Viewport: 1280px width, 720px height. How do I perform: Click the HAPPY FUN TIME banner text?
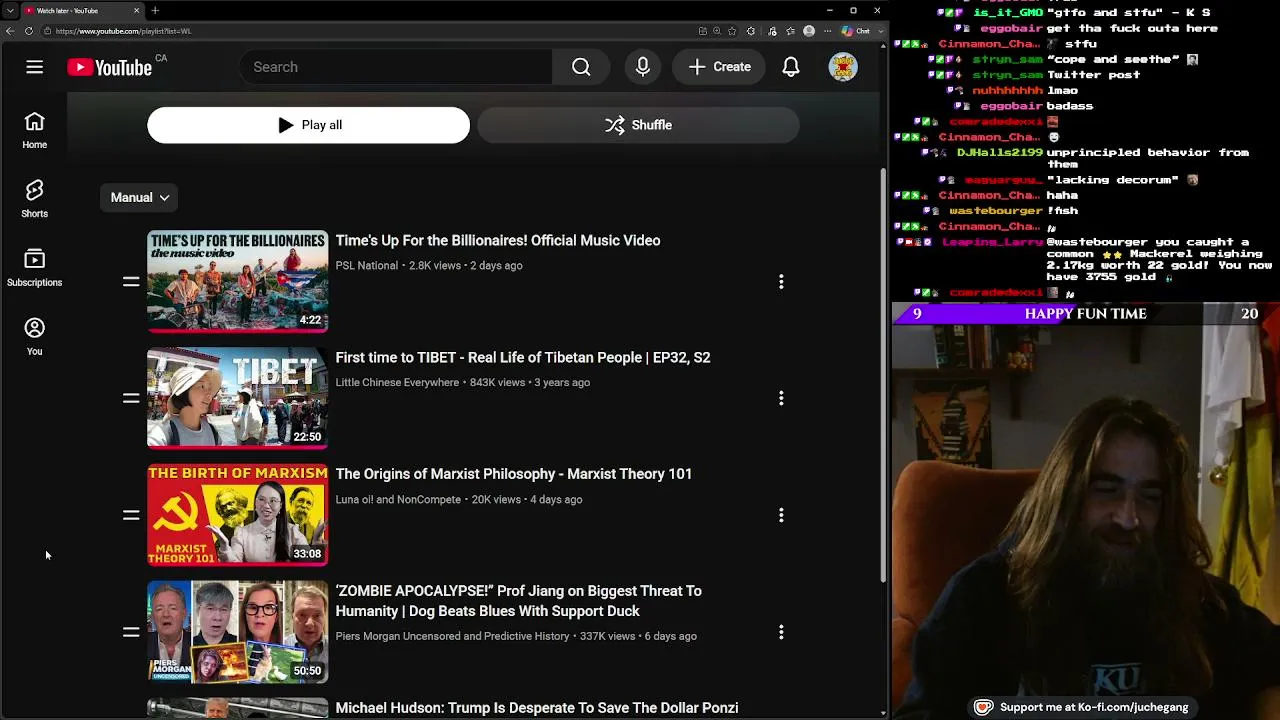point(1085,314)
